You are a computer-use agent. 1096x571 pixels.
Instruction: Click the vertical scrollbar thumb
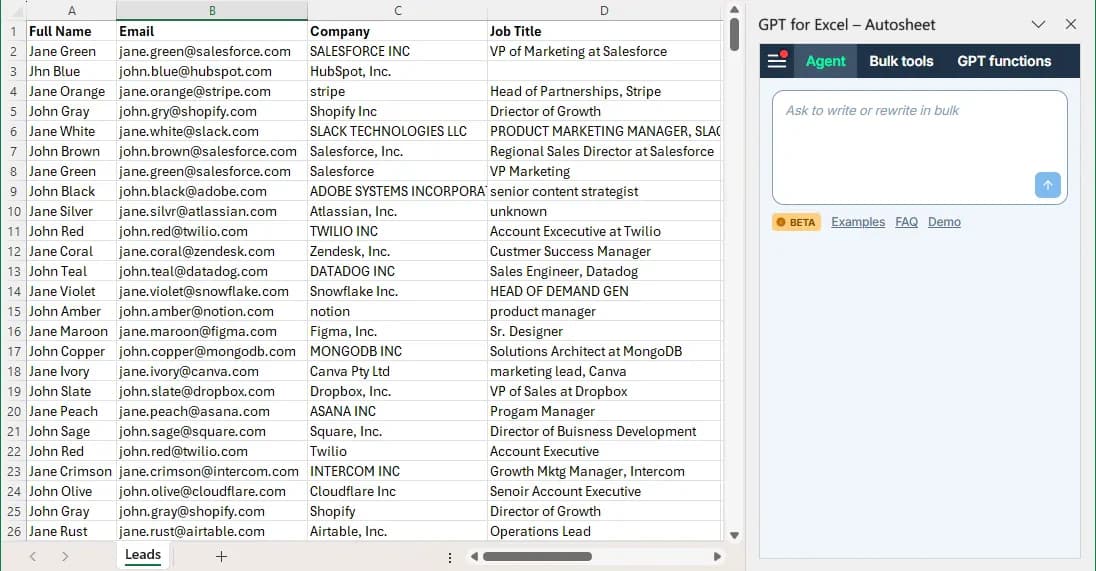click(734, 34)
